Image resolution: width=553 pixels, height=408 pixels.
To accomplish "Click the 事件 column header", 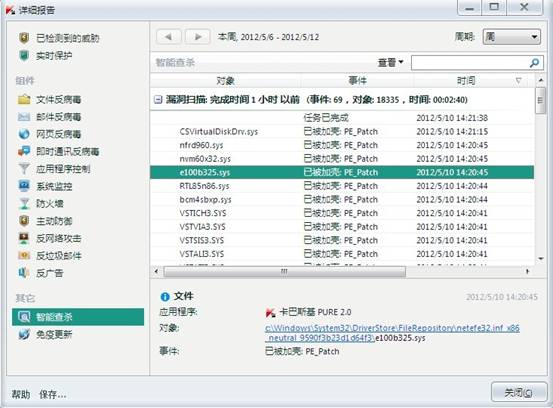I will click(357, 81).
